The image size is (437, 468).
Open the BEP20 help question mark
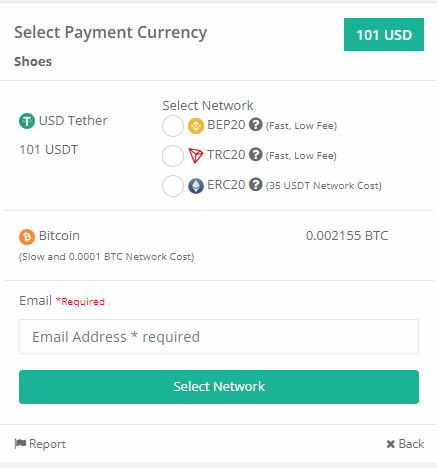[x=256, y=125]
